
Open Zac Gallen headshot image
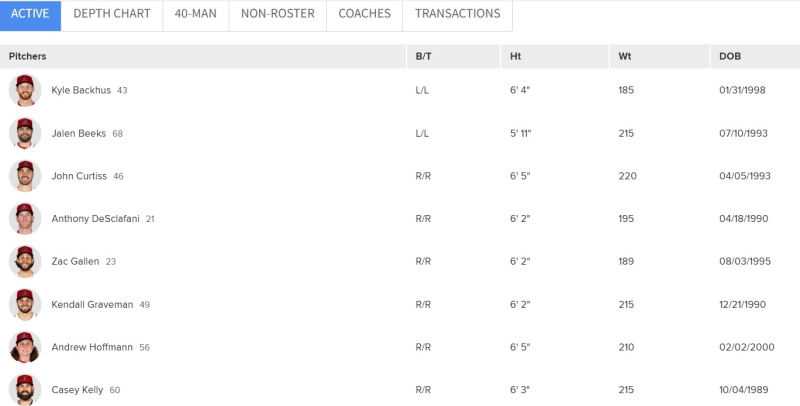click(25, 262)
